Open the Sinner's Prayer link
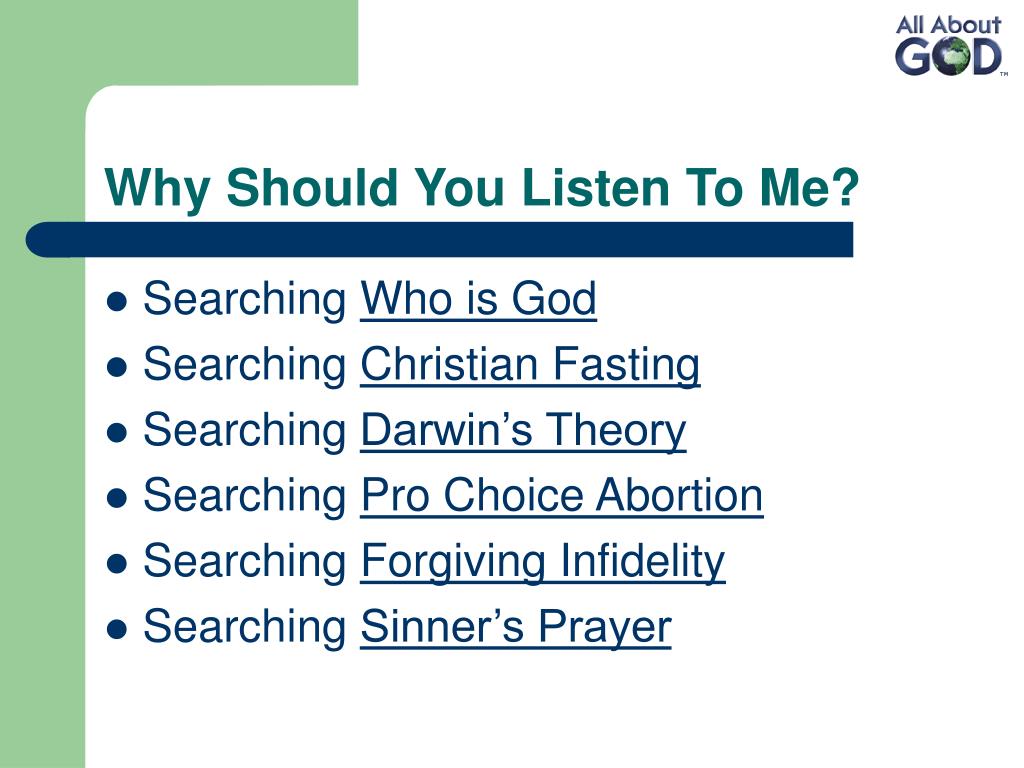 click(x=516, y=627)
